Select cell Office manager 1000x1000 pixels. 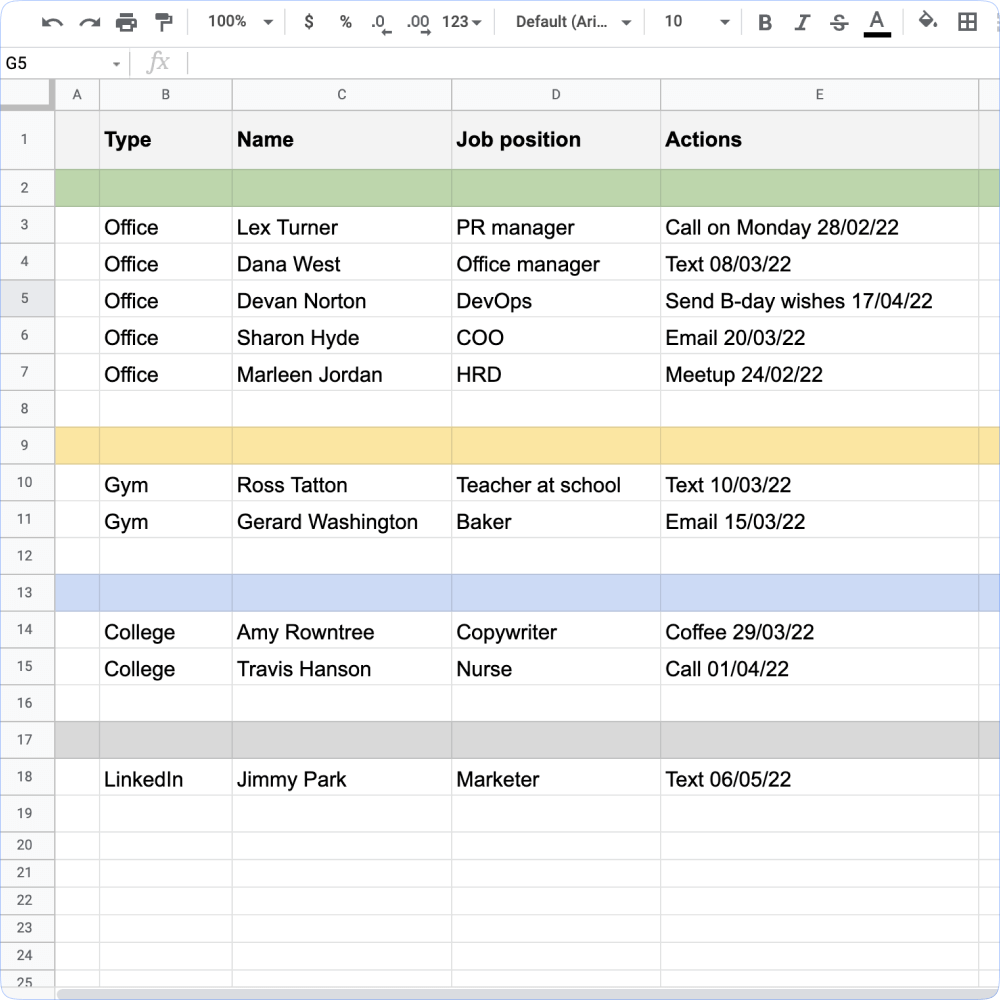pos(556,262)
